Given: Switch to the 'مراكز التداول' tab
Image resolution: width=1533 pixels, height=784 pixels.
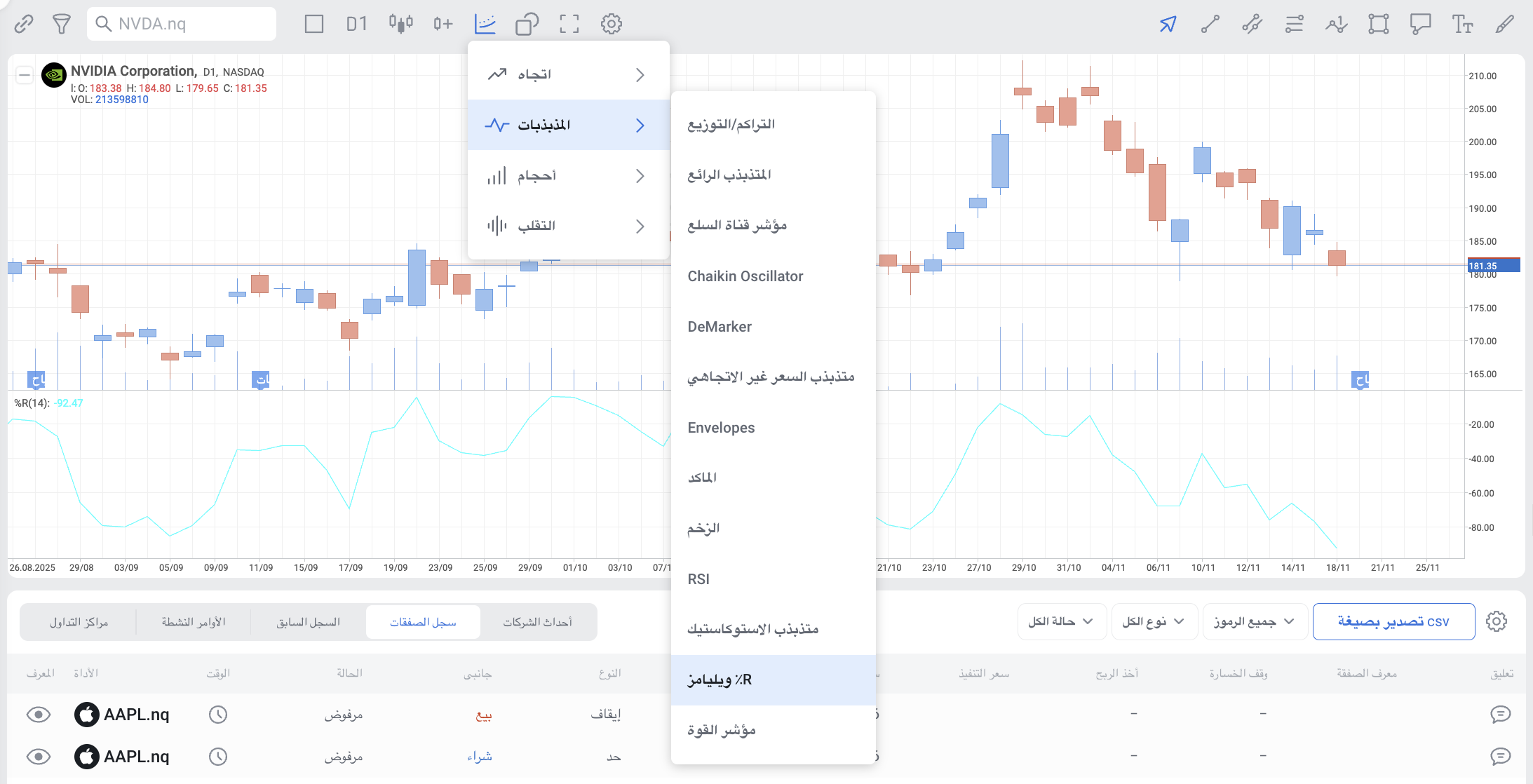Looking at the screenshot, I should (x=79, y=622).
